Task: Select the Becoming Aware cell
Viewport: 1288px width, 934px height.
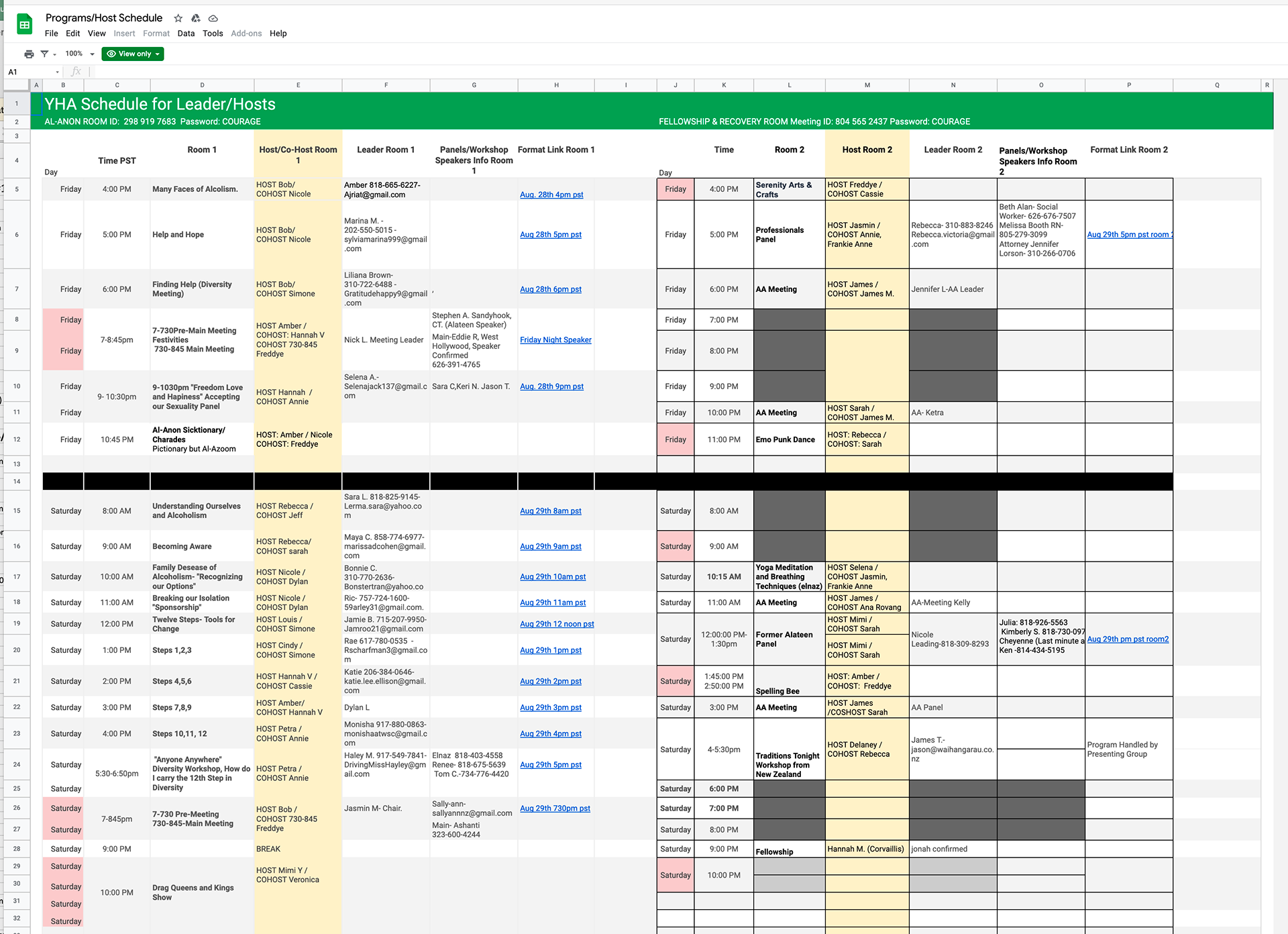Action: (202, 546)
